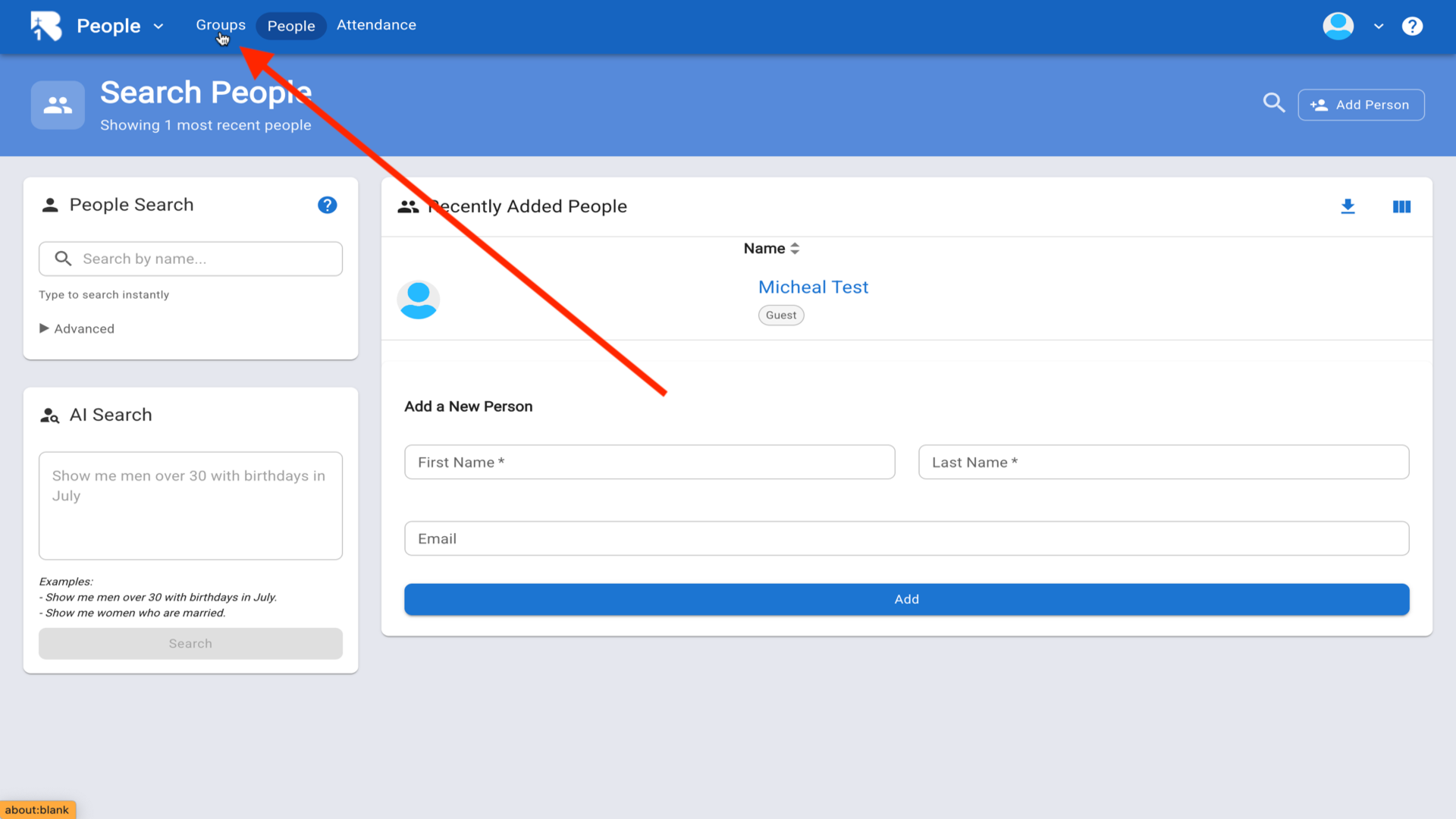Download the recently added people list
This screenshot has width=1456, height=819.
pos(1348,206)
